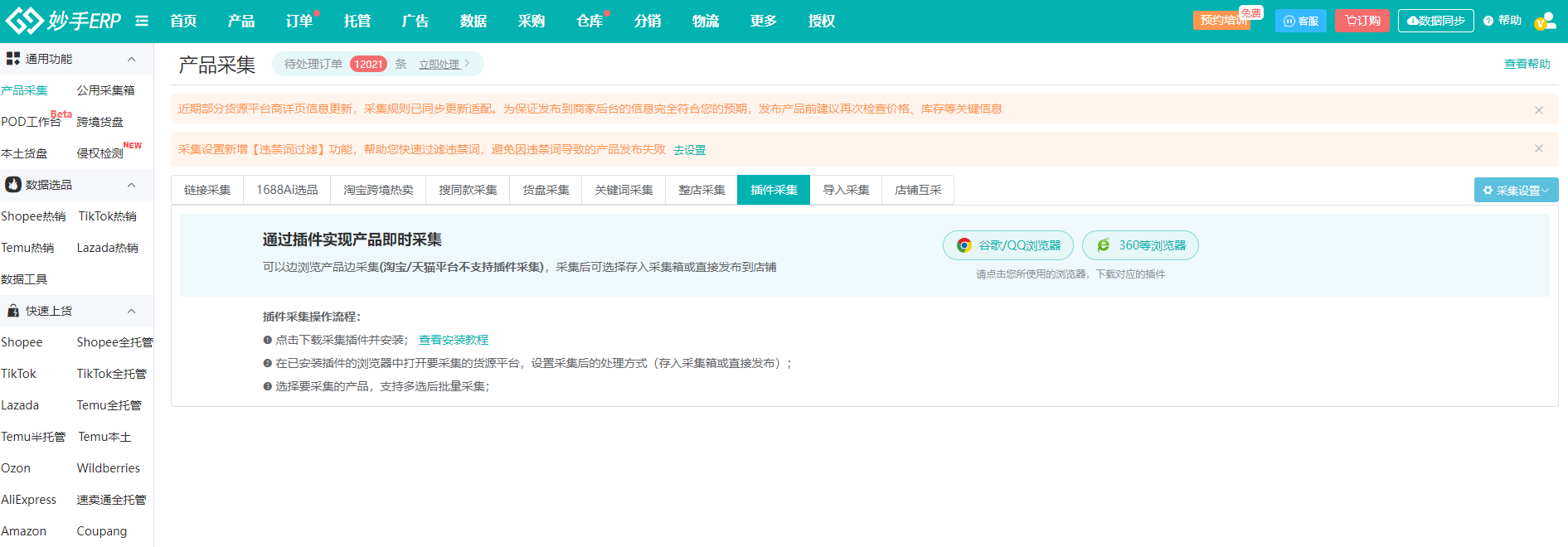Open the 订购 shopping cart button
The width and height of the screenshot is (1568, 547).
pos(1362,21)
